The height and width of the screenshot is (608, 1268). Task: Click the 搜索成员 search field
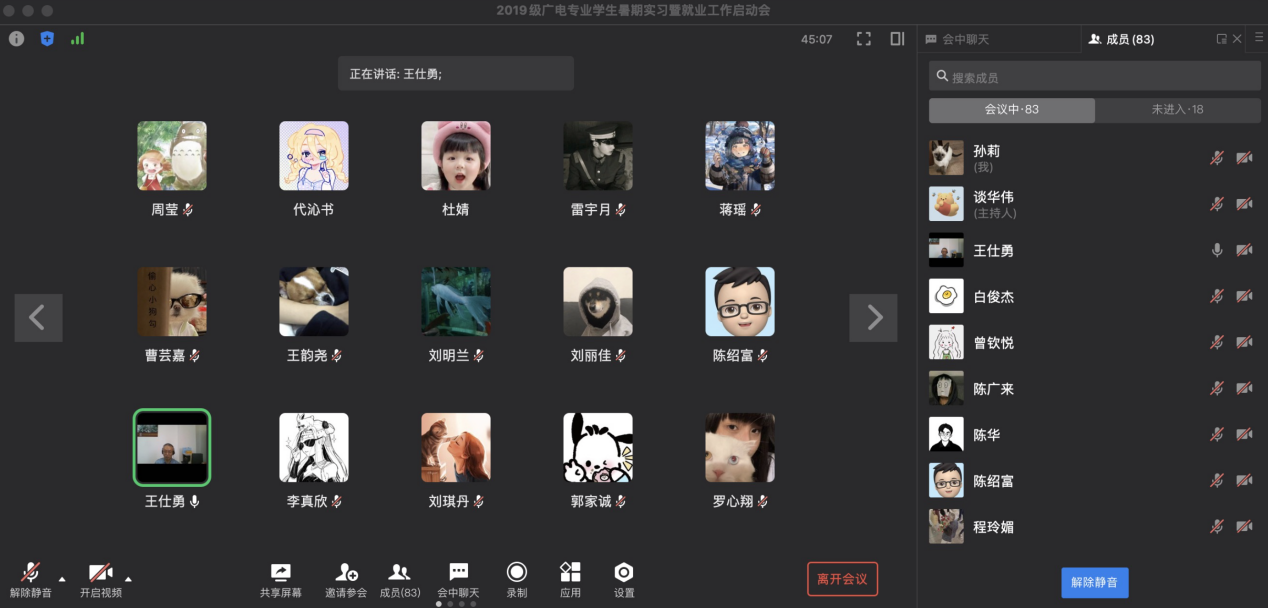[x=1094, y=77]
